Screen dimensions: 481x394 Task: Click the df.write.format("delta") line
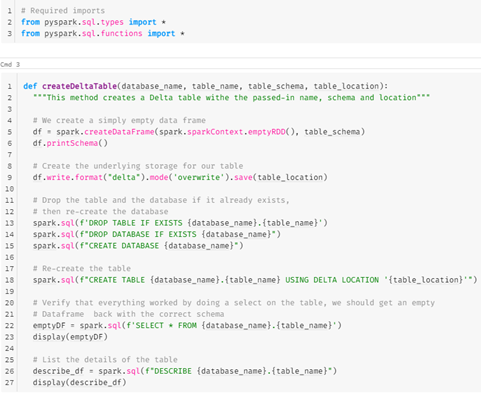pyautogui.click(x=180, y=177)
